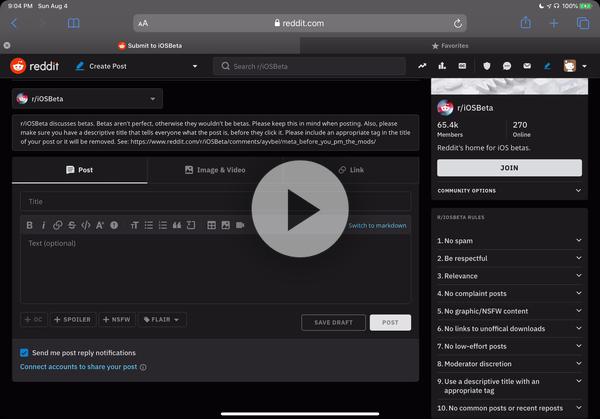Switch to Image & Video tab
The height and width of the screenshot is (419, 600).
tap(215, 170)
